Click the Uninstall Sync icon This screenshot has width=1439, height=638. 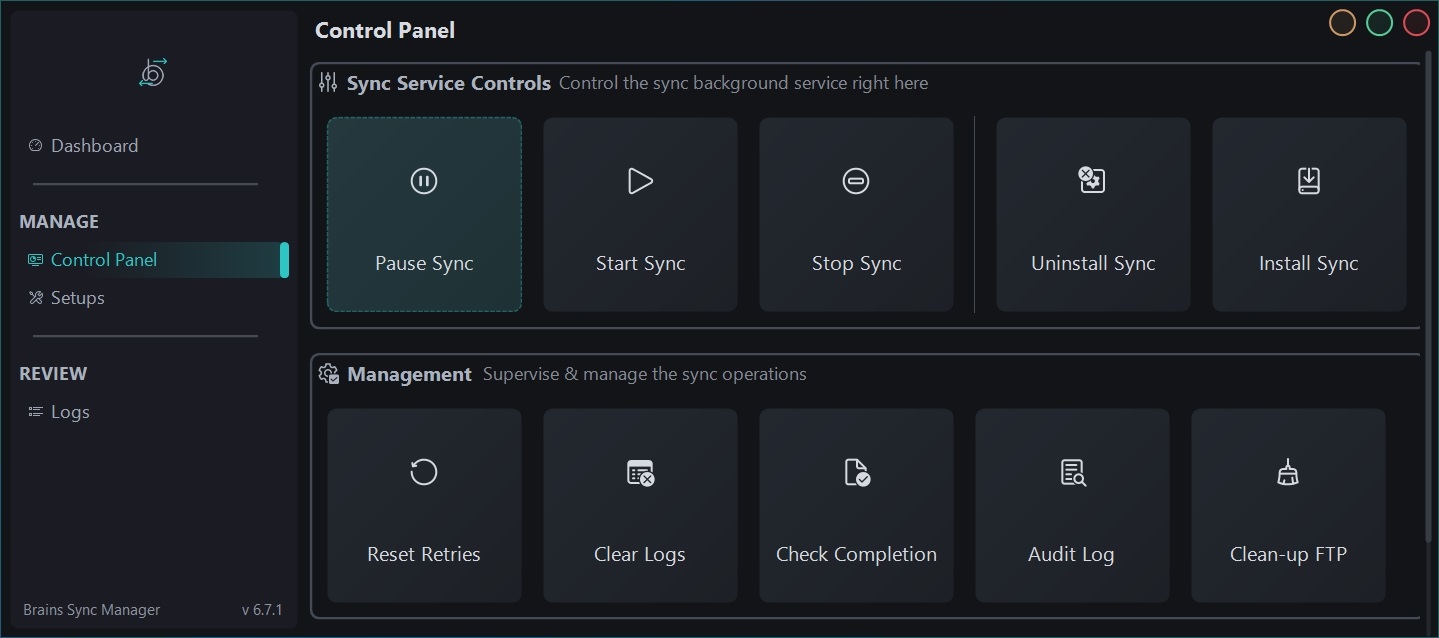click(1092, 181)
